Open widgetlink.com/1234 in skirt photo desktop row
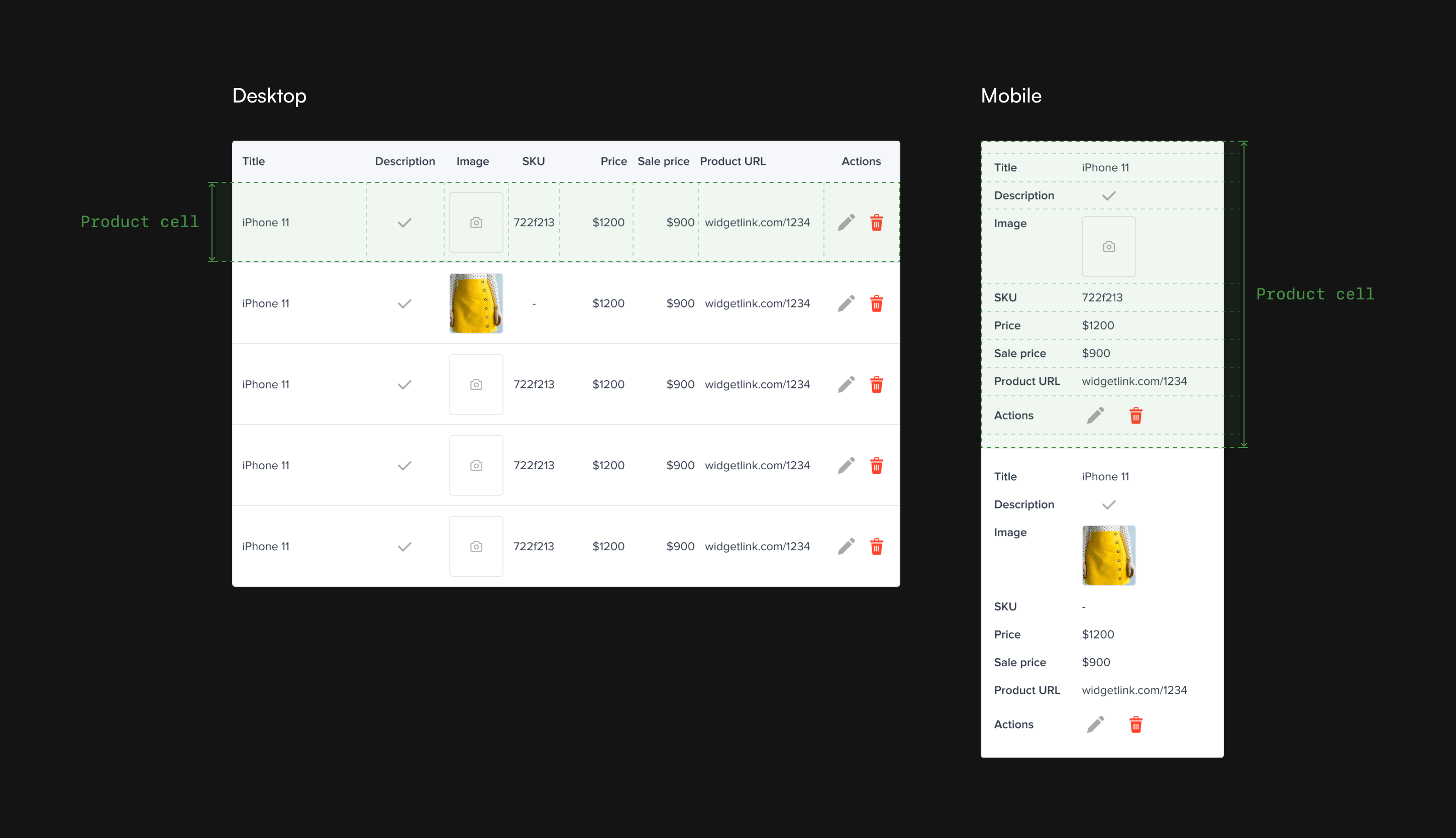Screen dimensions: 1456x838 [x=757, y=303]
